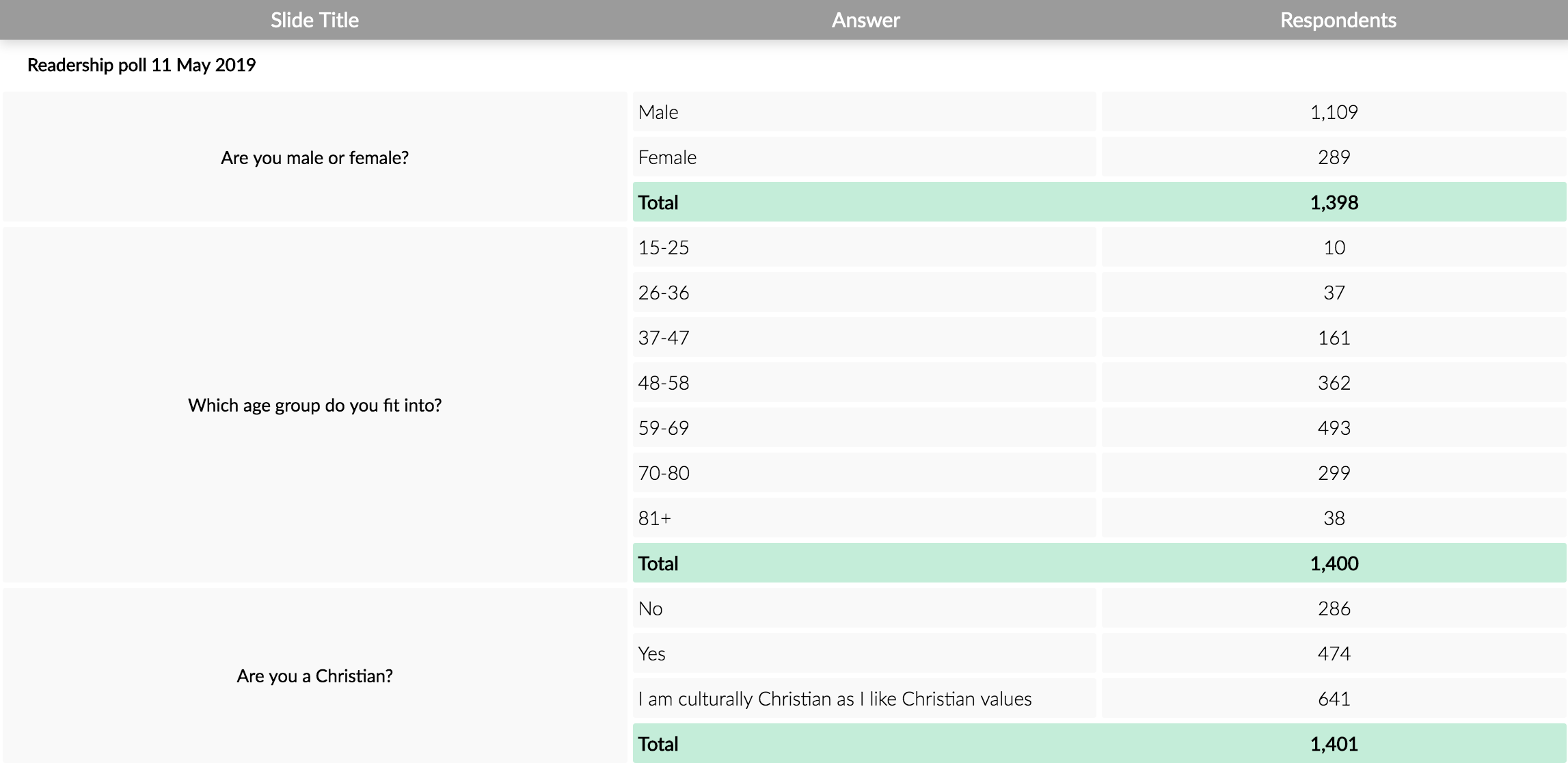Click the gender Total row showing 1,398
Image resolution: width=1568 pixels, height=763 pixels.
(1099, 202)
